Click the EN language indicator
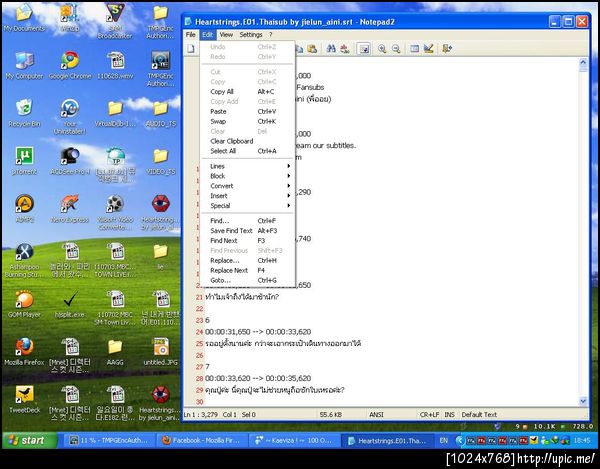The height and width of the screenshot is (469, 600). click(x=443, y=441)
